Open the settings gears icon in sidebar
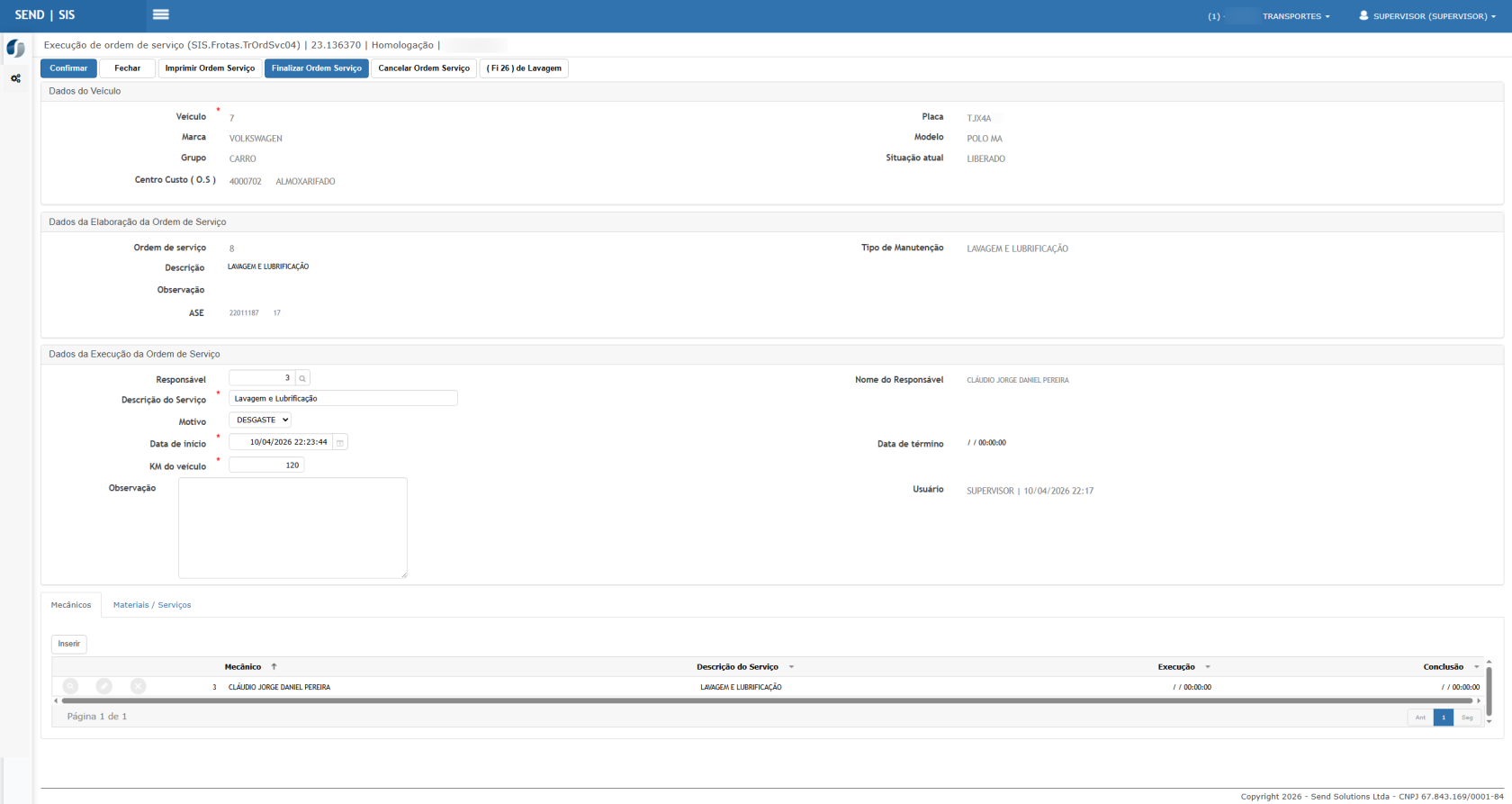The height and width of the screenshot is (804, 1512). [x=15, y=79]
